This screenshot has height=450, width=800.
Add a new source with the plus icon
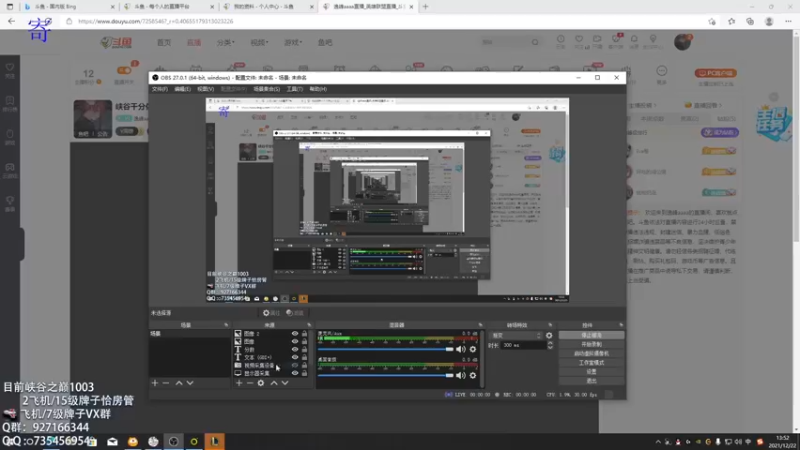click(239, 383)
